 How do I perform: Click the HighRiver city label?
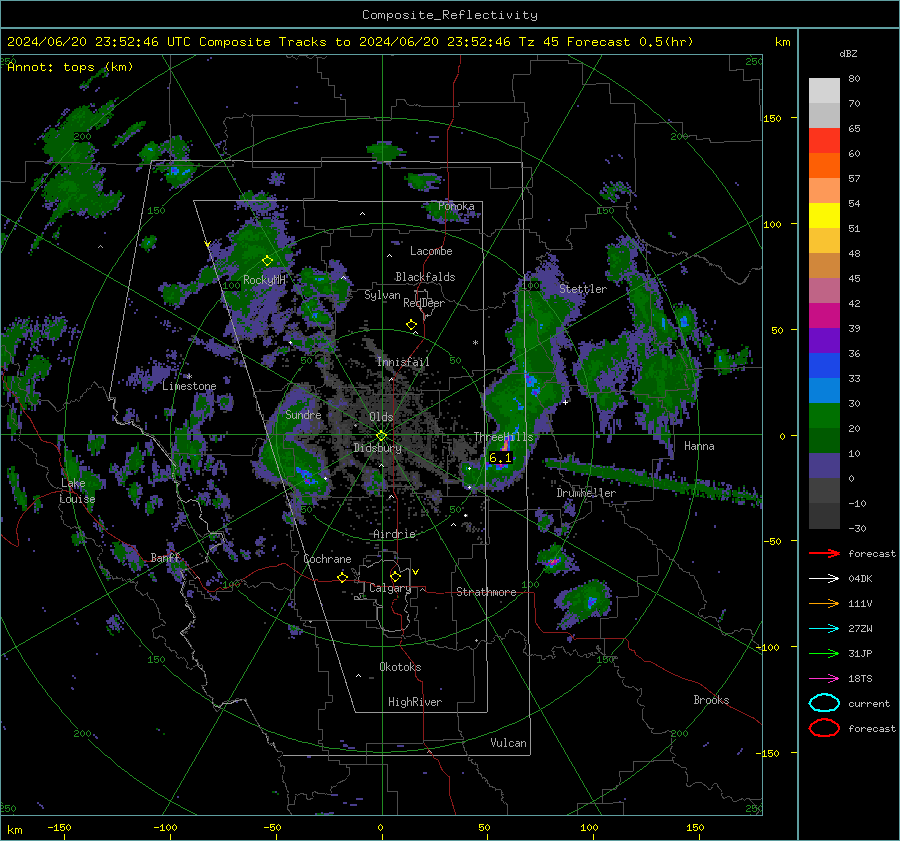415,702
